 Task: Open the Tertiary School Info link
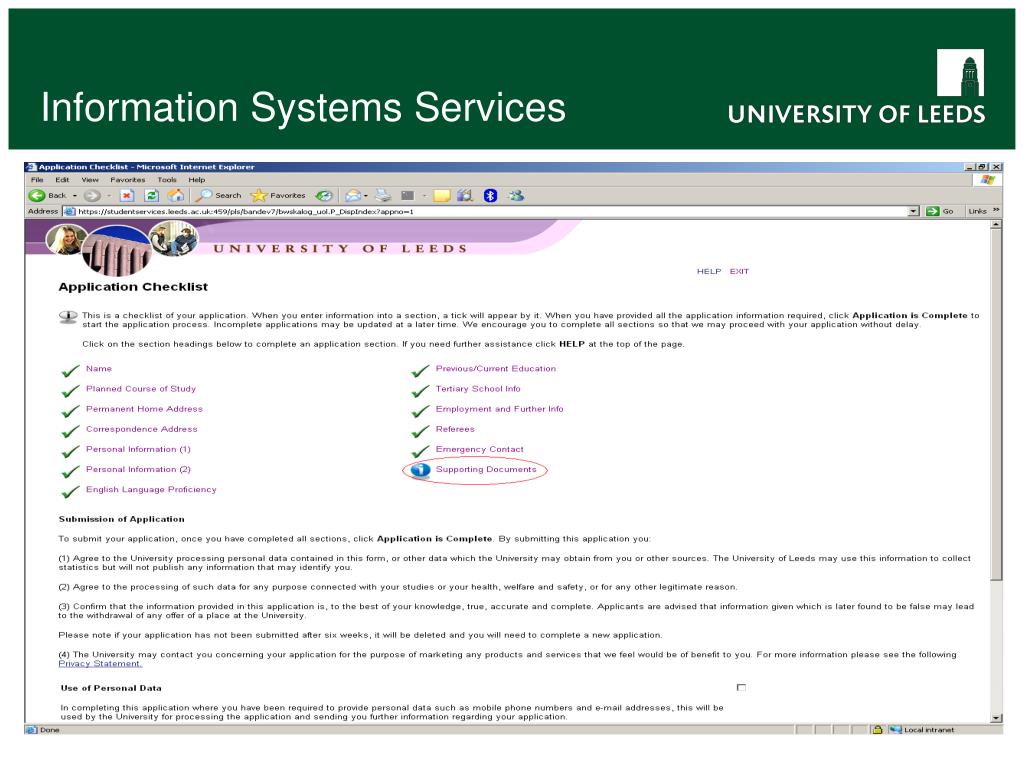point(478,389)
